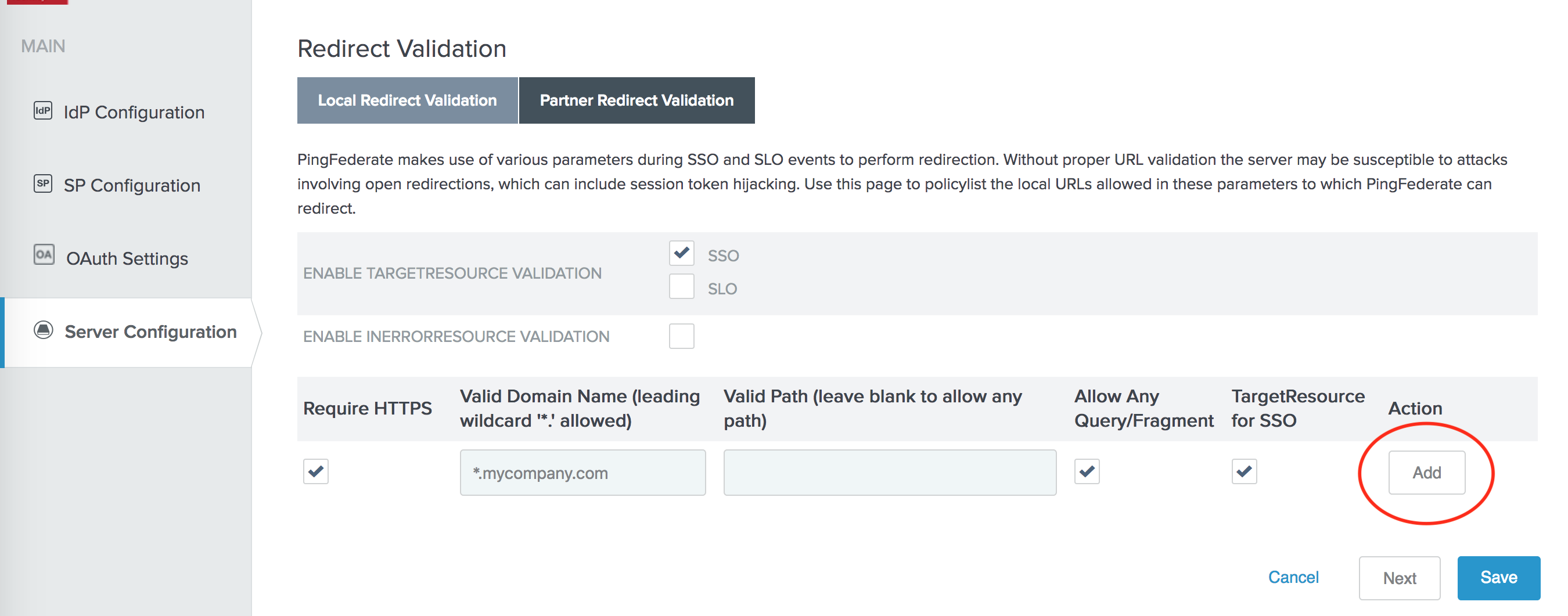Click the SP Configuration sidebar icon
The height and width of the screenshot is (616, 1568).
click(42, 183)
